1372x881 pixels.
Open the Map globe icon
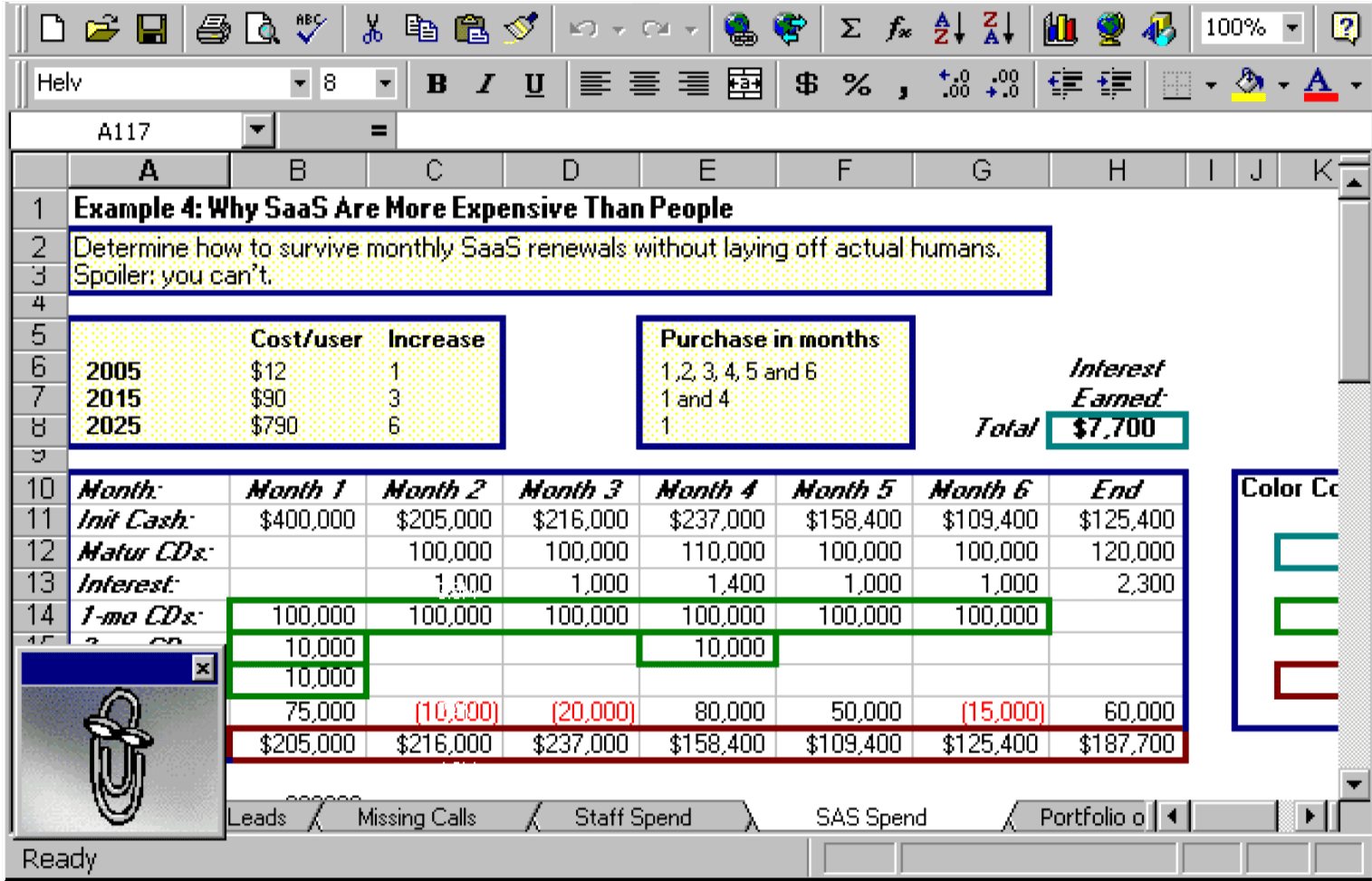pyautogui.click(x=1109, y=29)
